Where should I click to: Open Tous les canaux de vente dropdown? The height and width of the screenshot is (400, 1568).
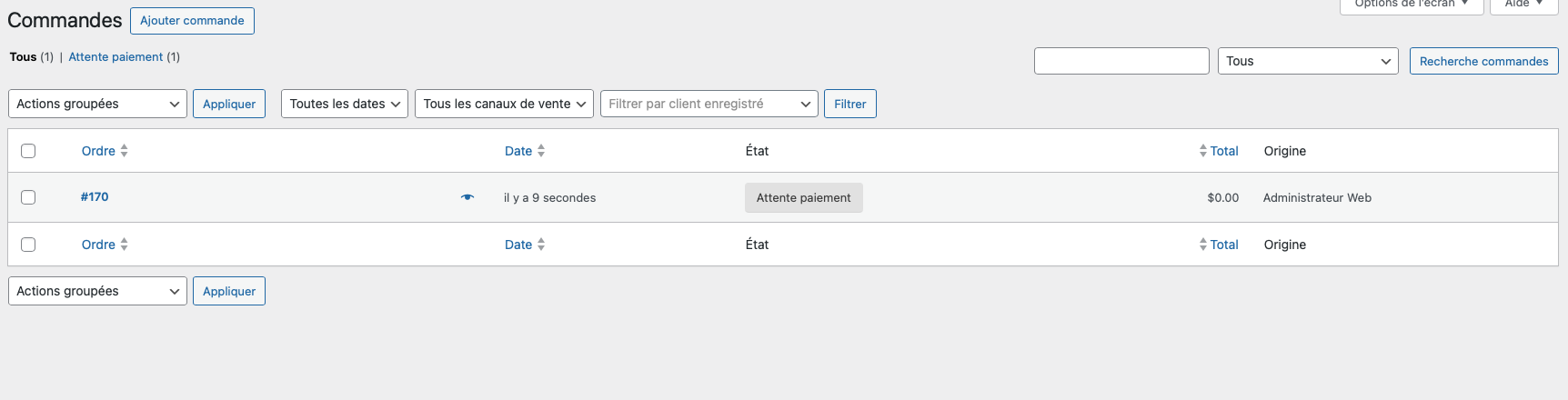pos(504,104)
